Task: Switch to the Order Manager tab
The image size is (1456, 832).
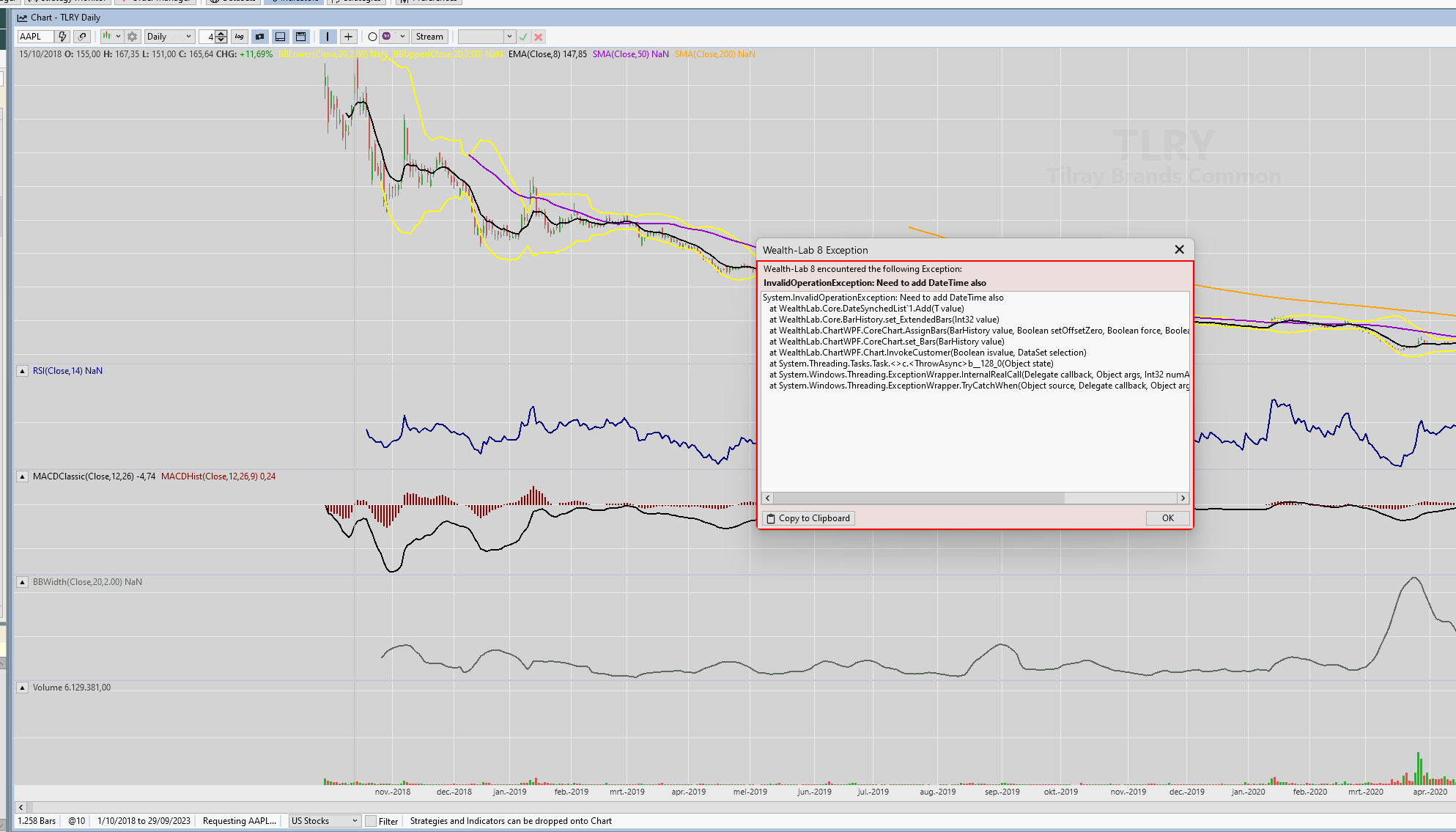Action: (155, 1)
